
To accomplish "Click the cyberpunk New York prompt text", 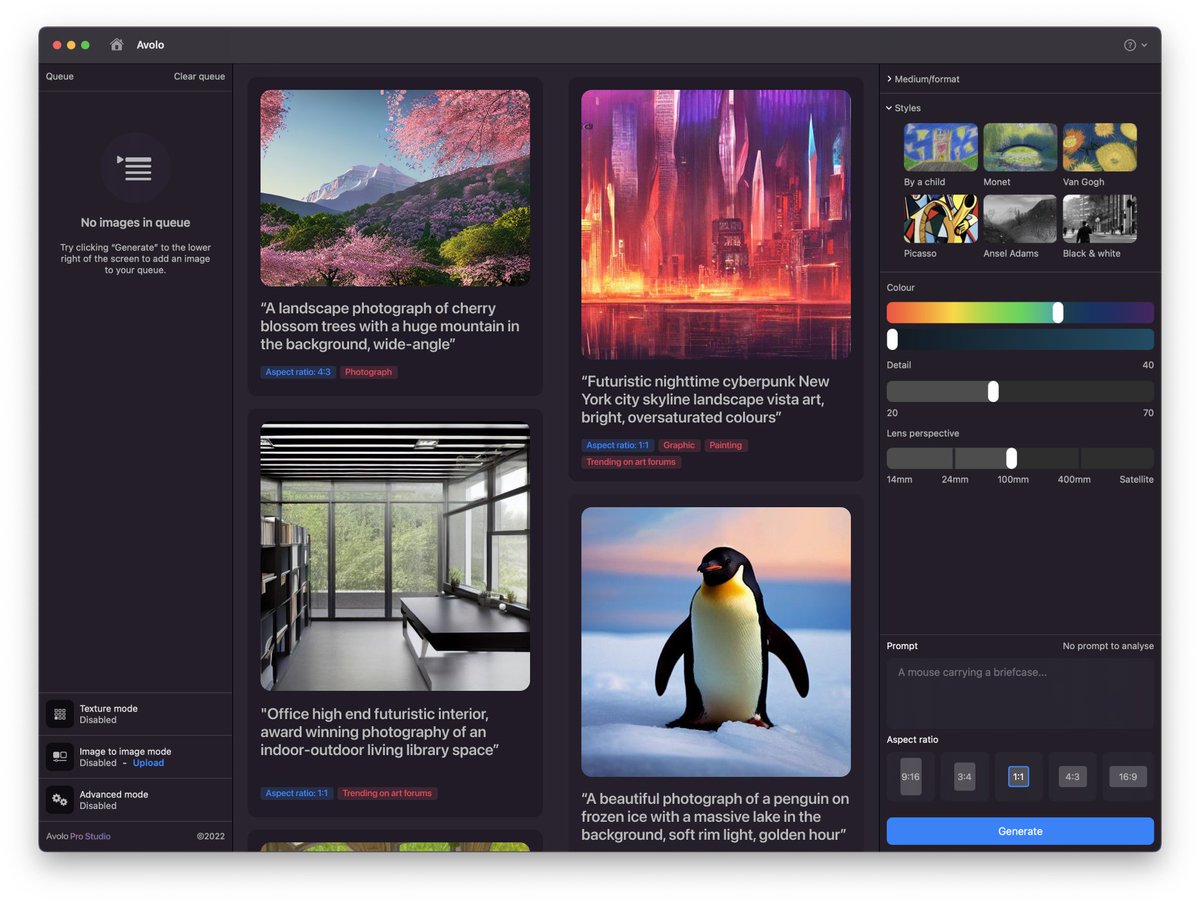I will click(706, 399).
